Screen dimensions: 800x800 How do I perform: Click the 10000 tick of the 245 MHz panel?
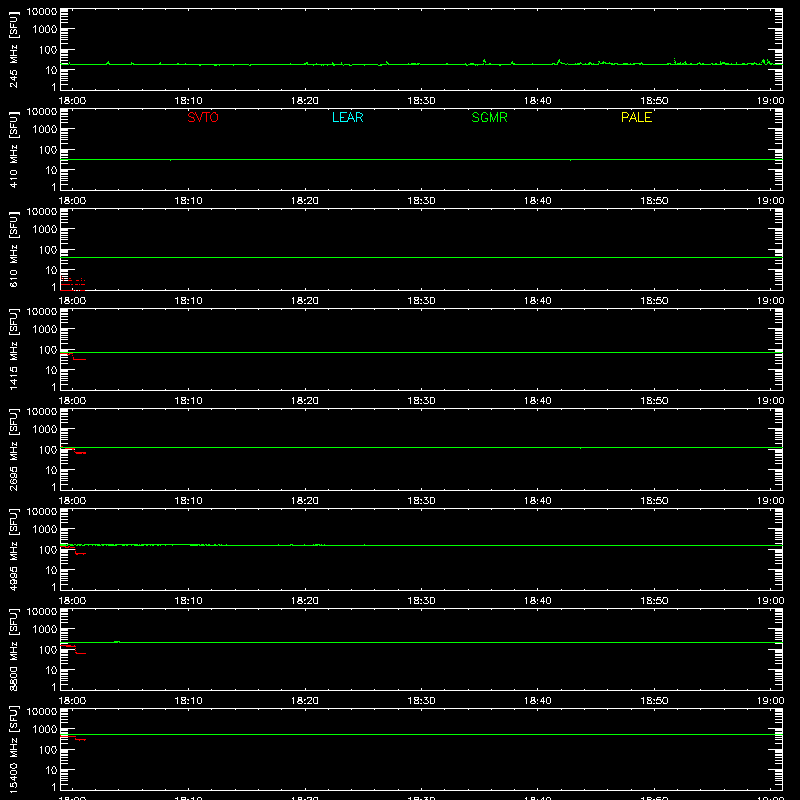[42, 12]
